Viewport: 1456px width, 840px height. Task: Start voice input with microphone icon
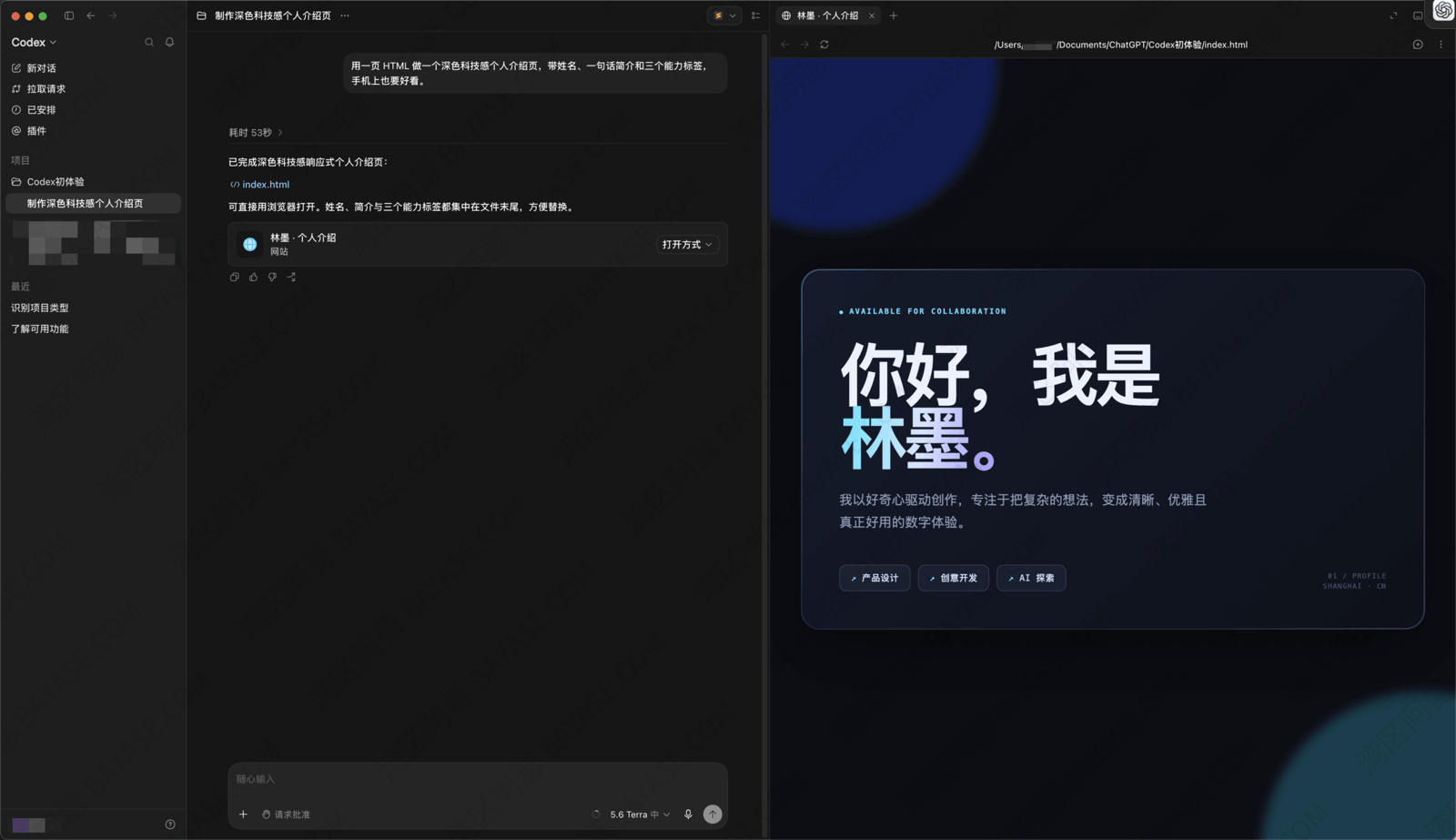coord(688,815)
